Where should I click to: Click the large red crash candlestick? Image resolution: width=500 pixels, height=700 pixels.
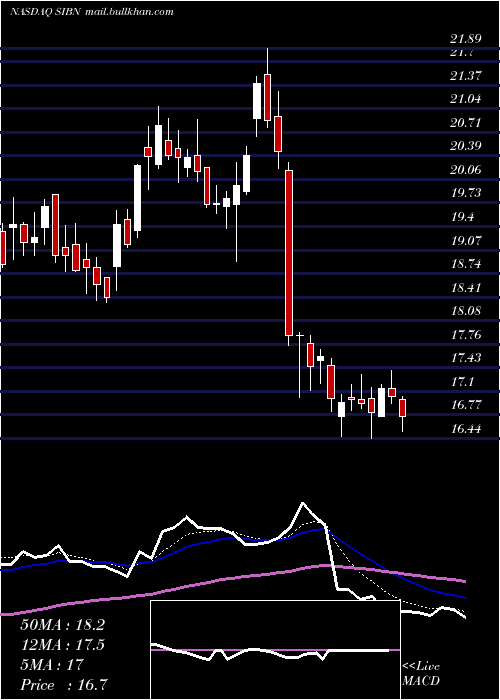[289, 253]
